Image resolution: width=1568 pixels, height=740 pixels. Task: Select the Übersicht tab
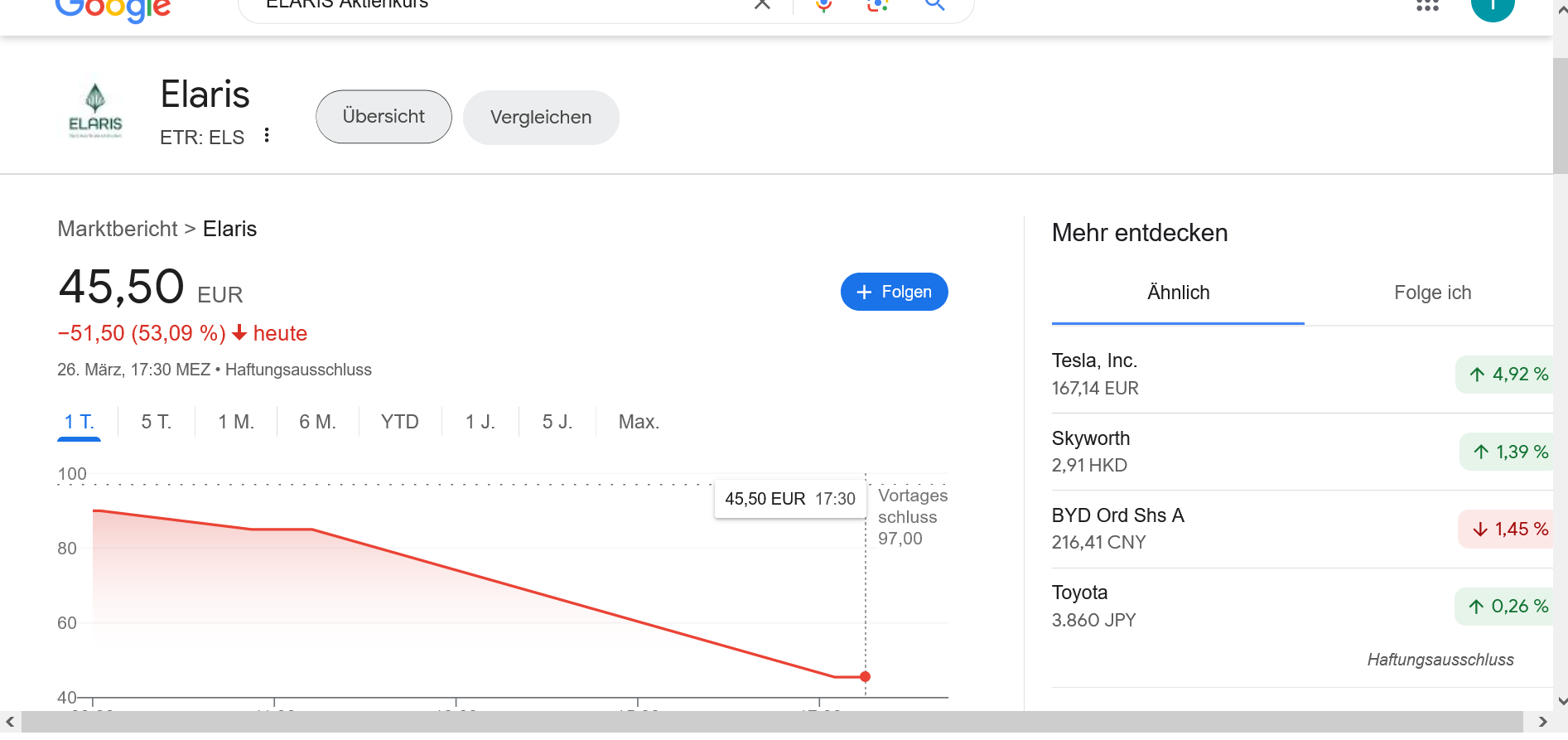pyautogui.click(x=384, y=117)
